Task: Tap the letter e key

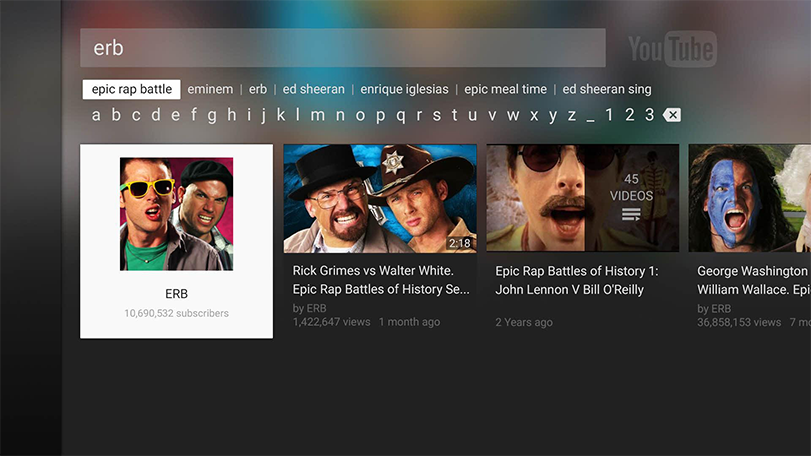Action: pyautogui.click(x=176, y=115)
